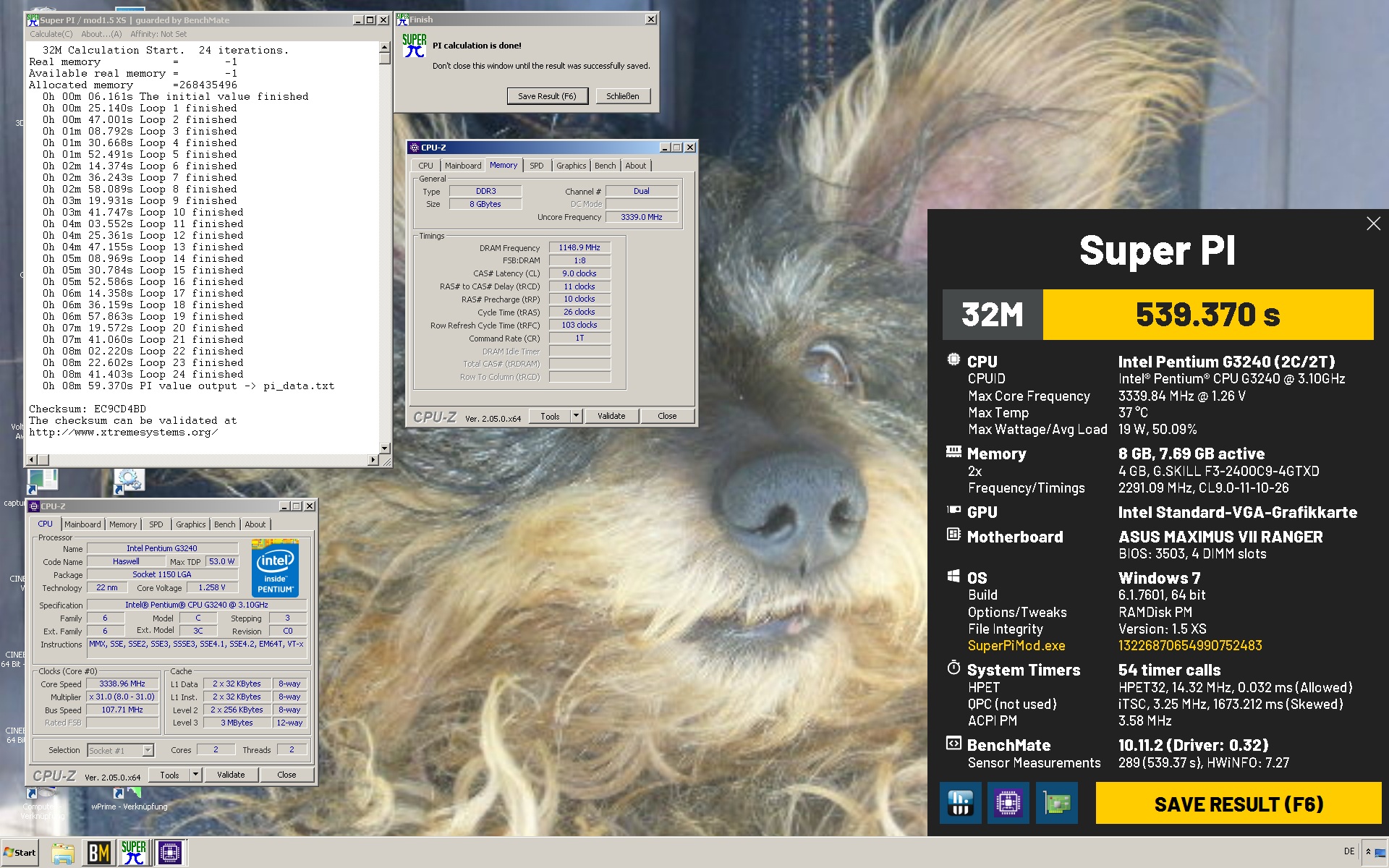1389x868 pixels.
Task: Select Memory tab in lower CPU-Z window
Action: coord(123,524)
